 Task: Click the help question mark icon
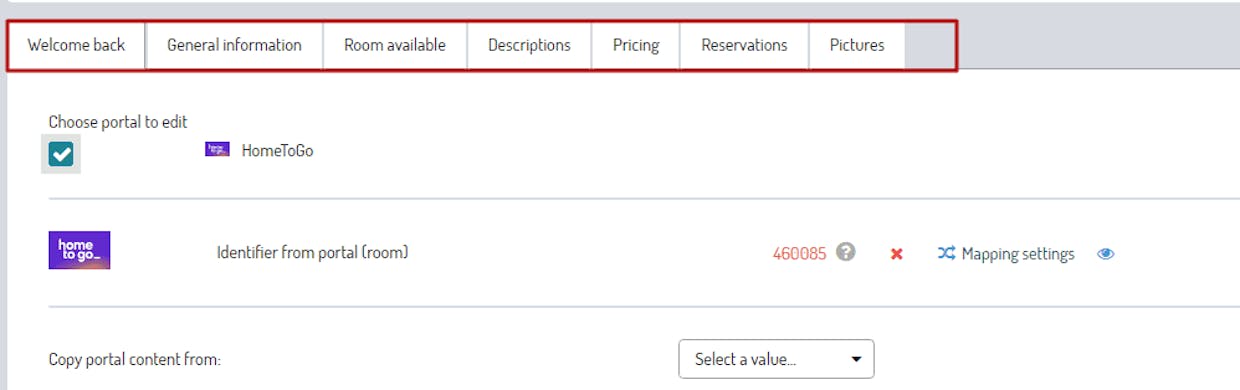[846, 252]
